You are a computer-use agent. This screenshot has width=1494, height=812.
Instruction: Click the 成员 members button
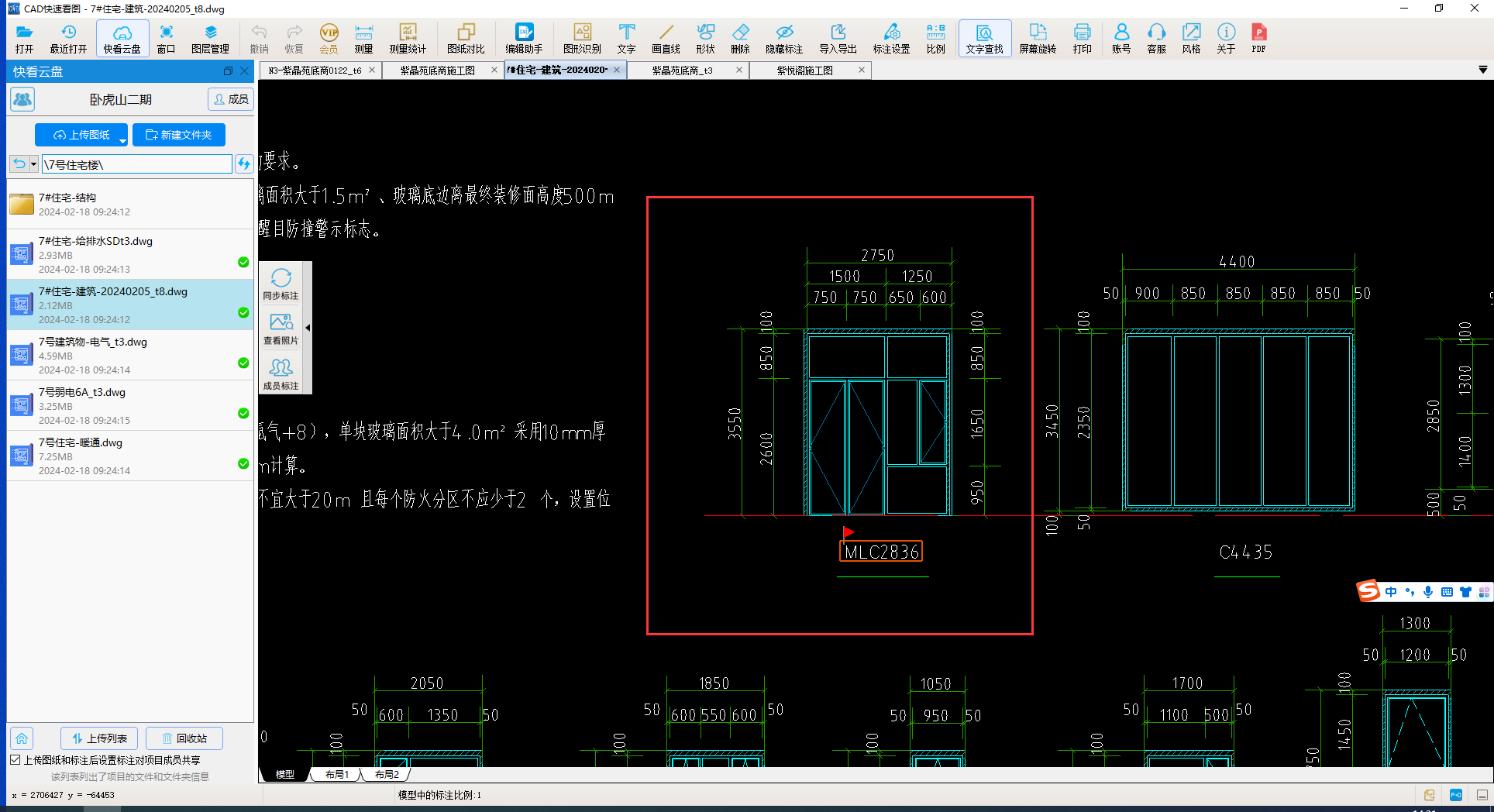[x=231, y=99]
